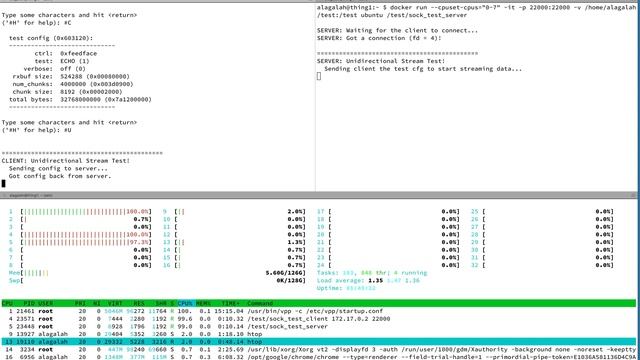Screen dimensions: 640x360
Task: Click 'Sending config to server...' line
Action: click(58, 169)
